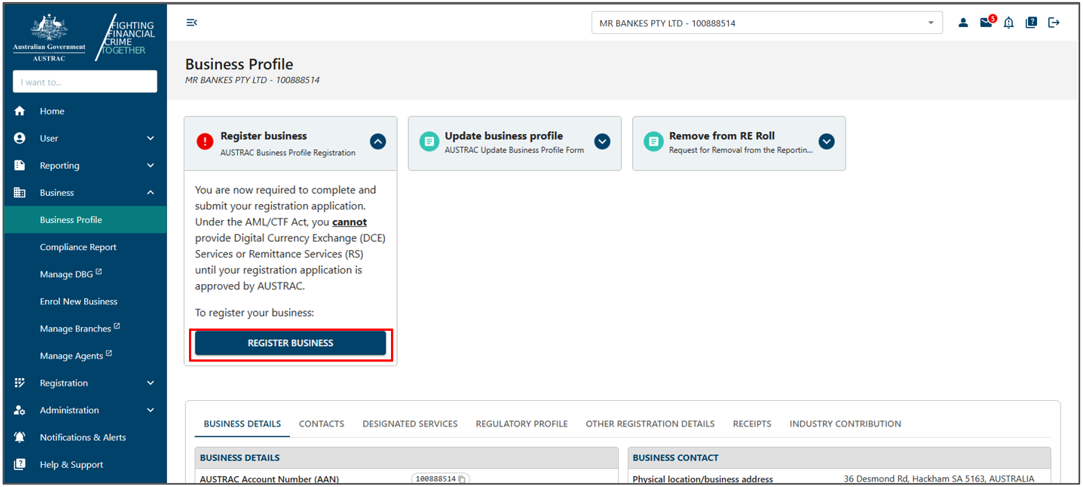This screenshot has height=487, width=1083.
Task: Open the help question-mark icon in header
Action: tap(1031, 23)
